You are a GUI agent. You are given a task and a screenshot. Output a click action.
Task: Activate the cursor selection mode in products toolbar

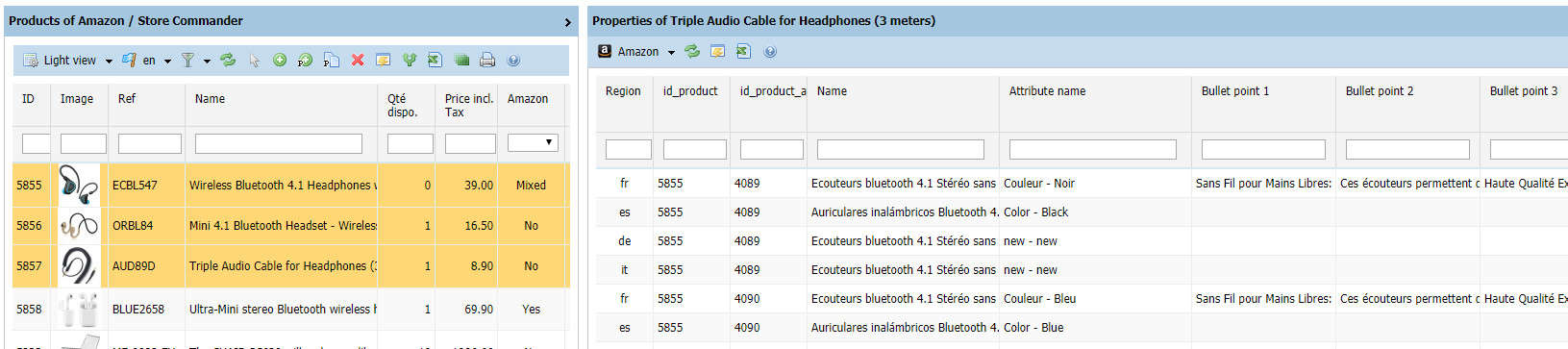click(x=254, y=60)
